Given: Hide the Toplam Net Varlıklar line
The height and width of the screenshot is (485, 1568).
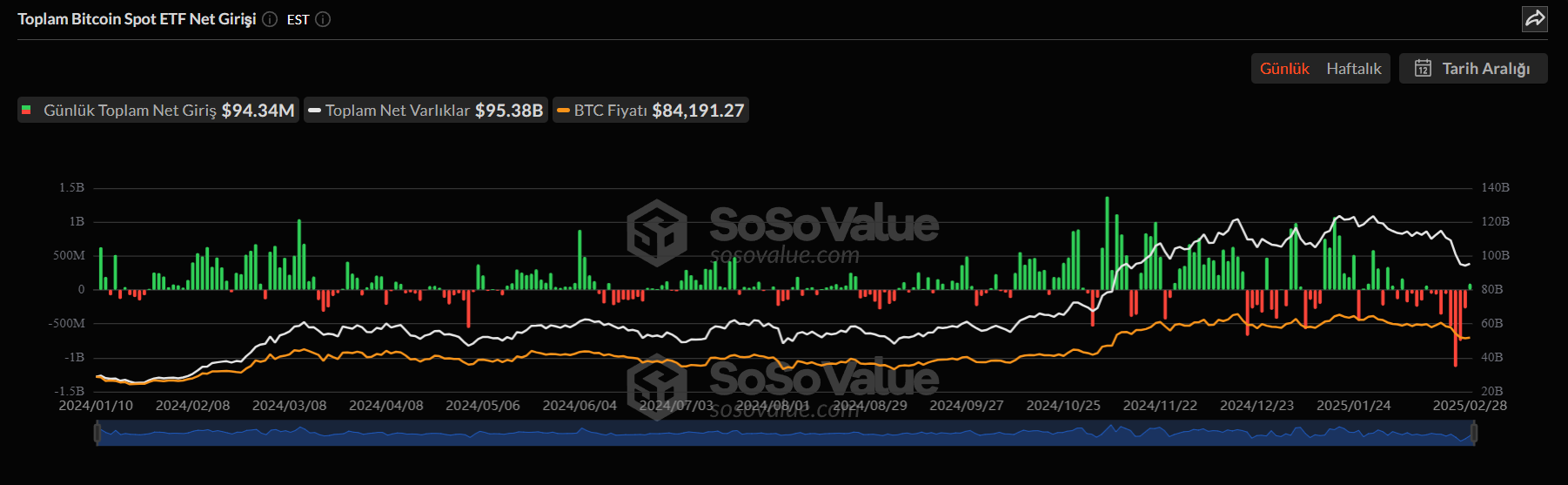Looking at the screenshot, I should [426, 111].
